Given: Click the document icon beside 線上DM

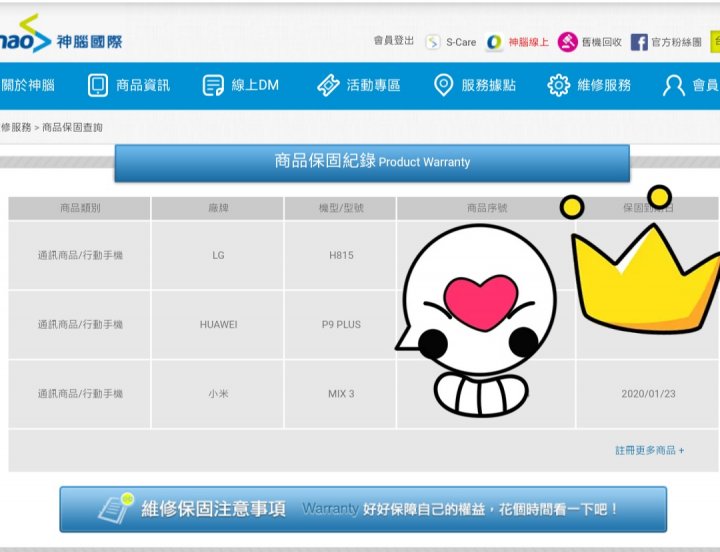Looking at the screenshot, I should (213, 85).
